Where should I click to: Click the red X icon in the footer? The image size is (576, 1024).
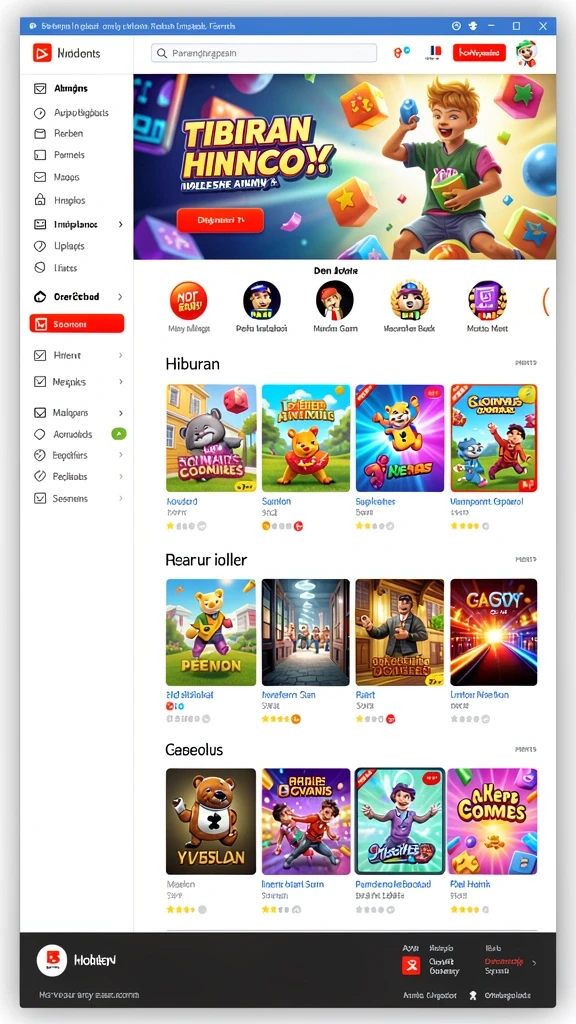[411, 965]
